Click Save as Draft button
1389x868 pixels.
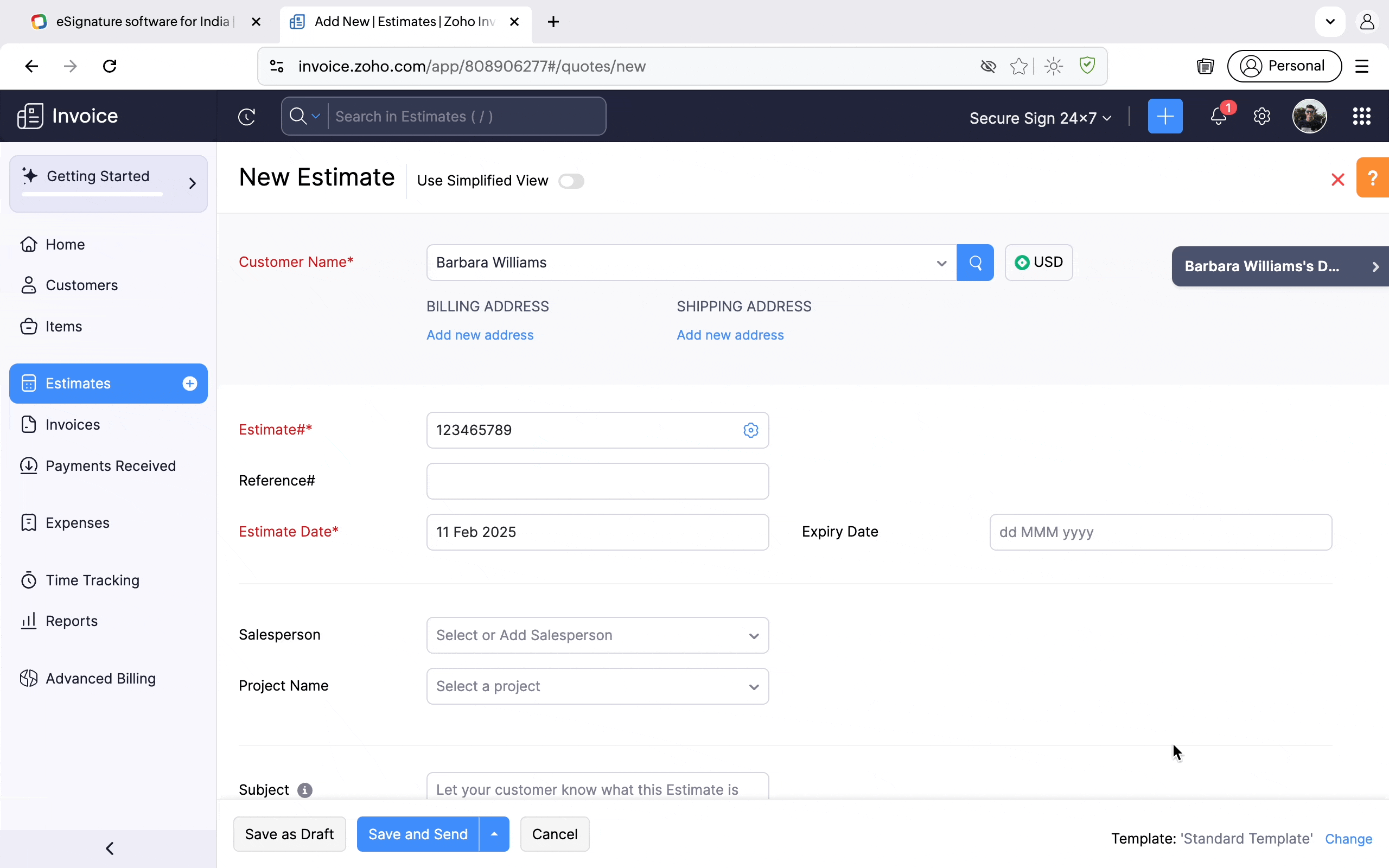click(x=289, y=834)
